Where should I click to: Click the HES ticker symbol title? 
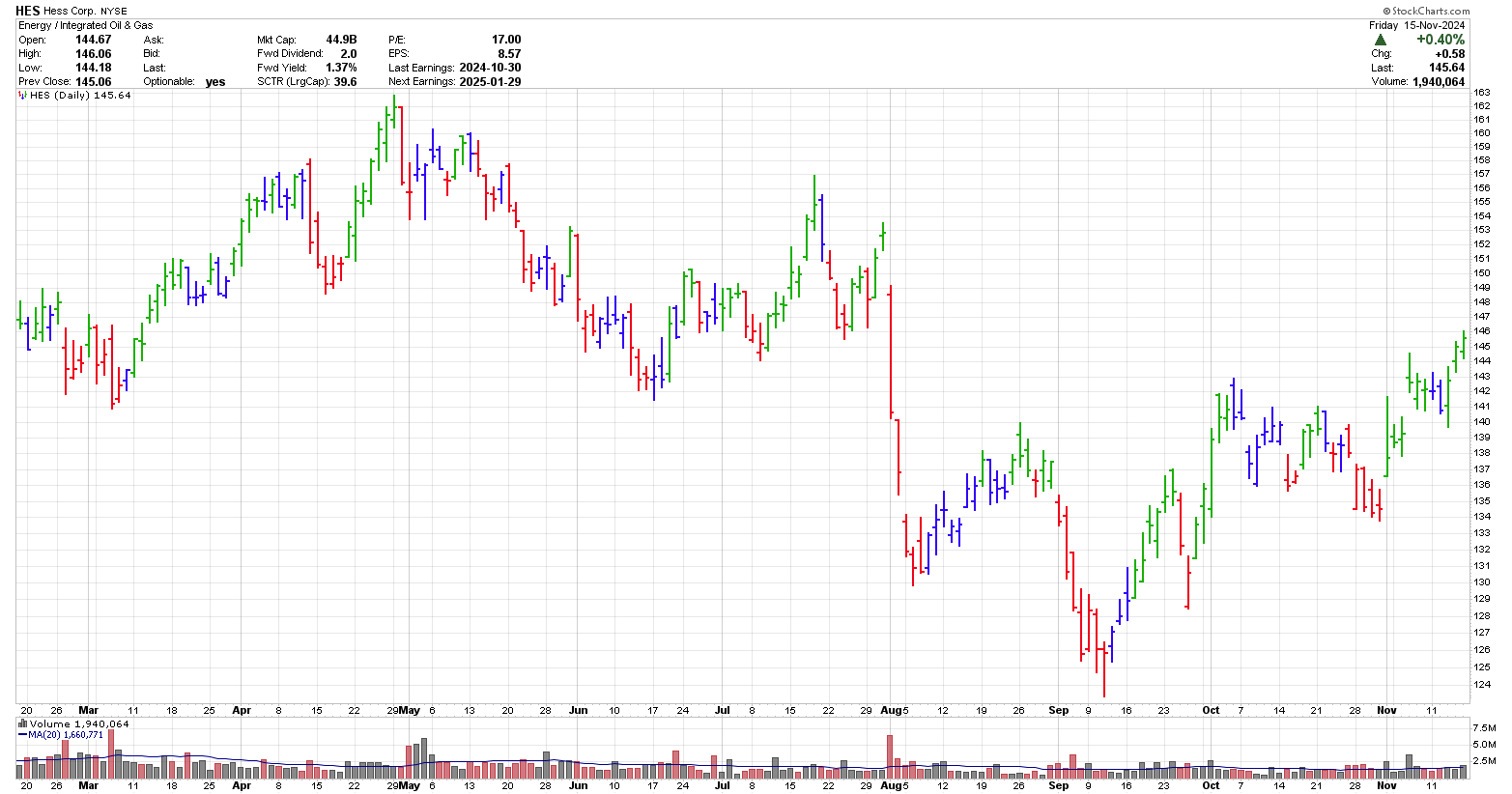click(x=28, y=11)
